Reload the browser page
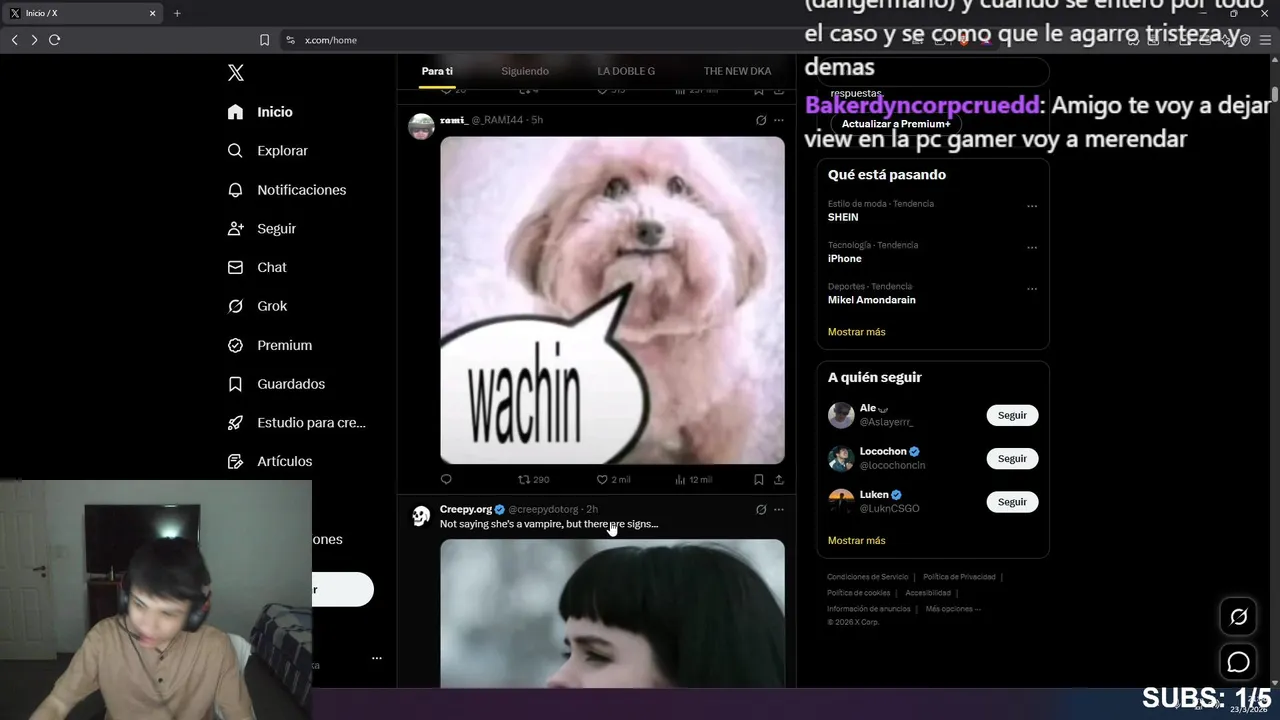This screenshot has height=720, width=1280. (54, 40)
